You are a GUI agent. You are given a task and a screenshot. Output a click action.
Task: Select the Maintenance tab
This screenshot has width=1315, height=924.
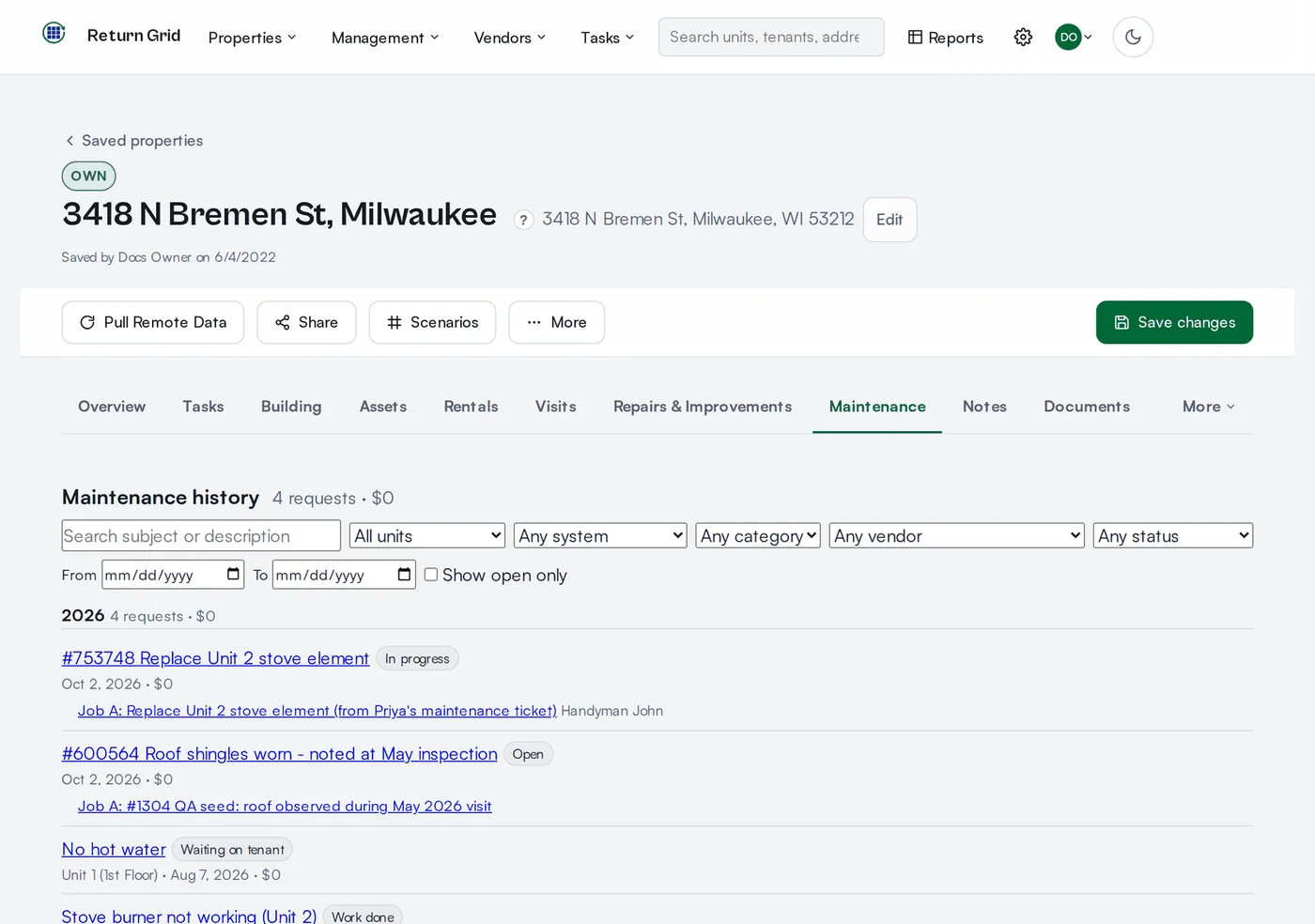pos(877,407)
